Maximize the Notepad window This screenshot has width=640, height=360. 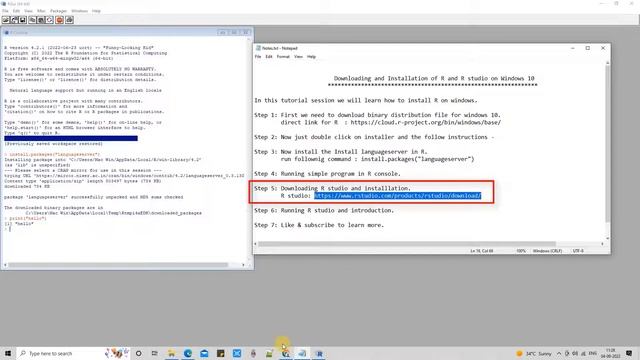(x=588, y=48)
